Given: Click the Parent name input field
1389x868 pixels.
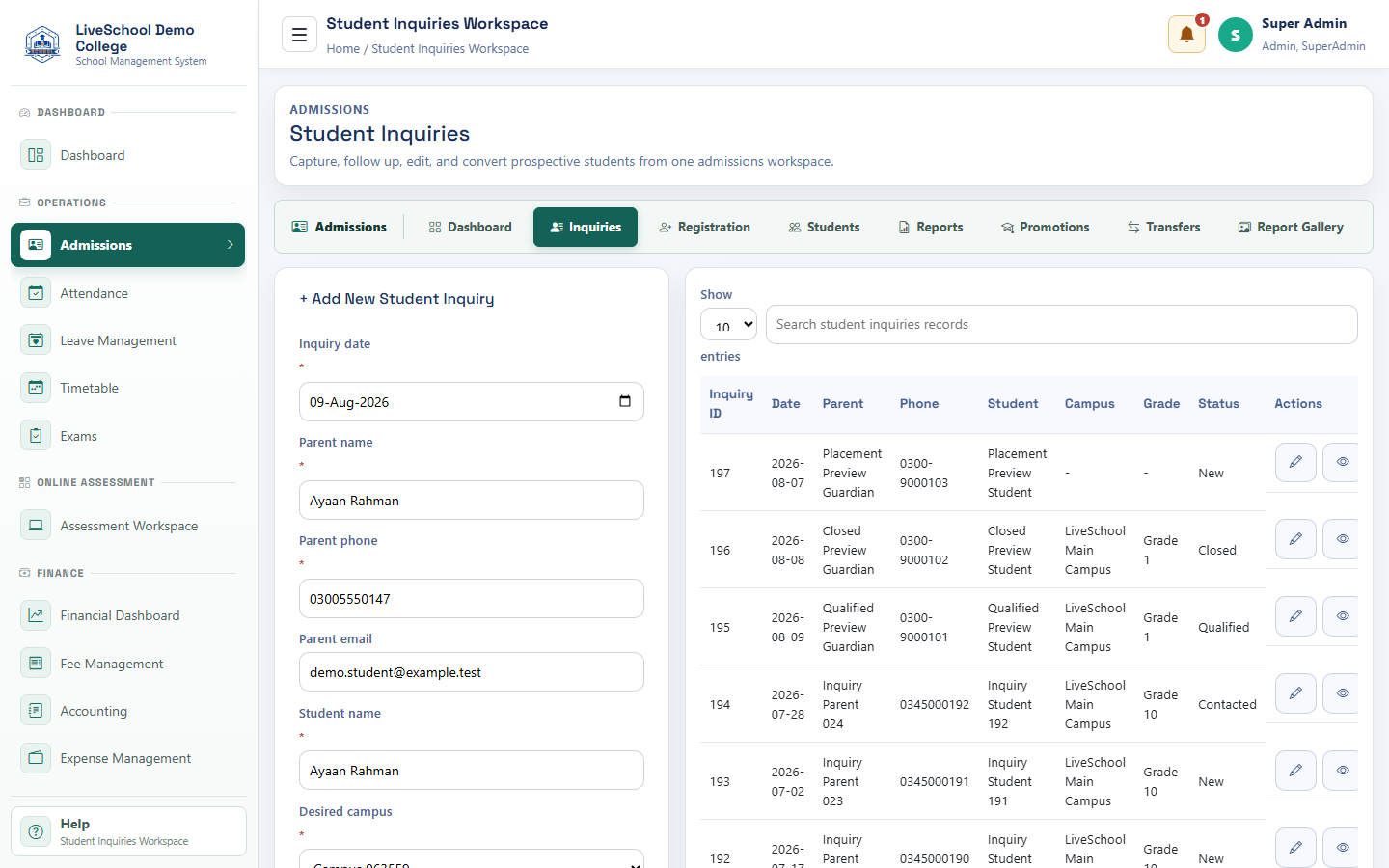Looking at the screenshot, I should click(472, 500).
